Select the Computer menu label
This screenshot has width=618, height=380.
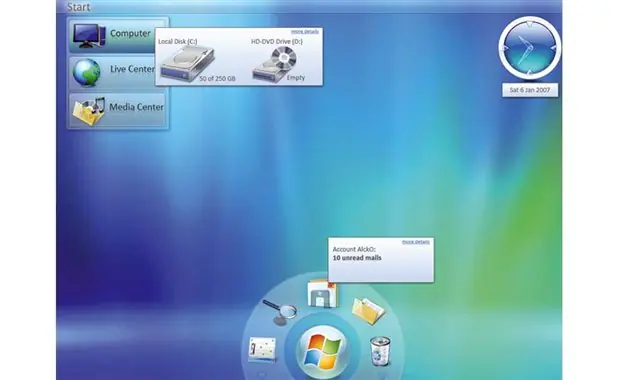130,34
